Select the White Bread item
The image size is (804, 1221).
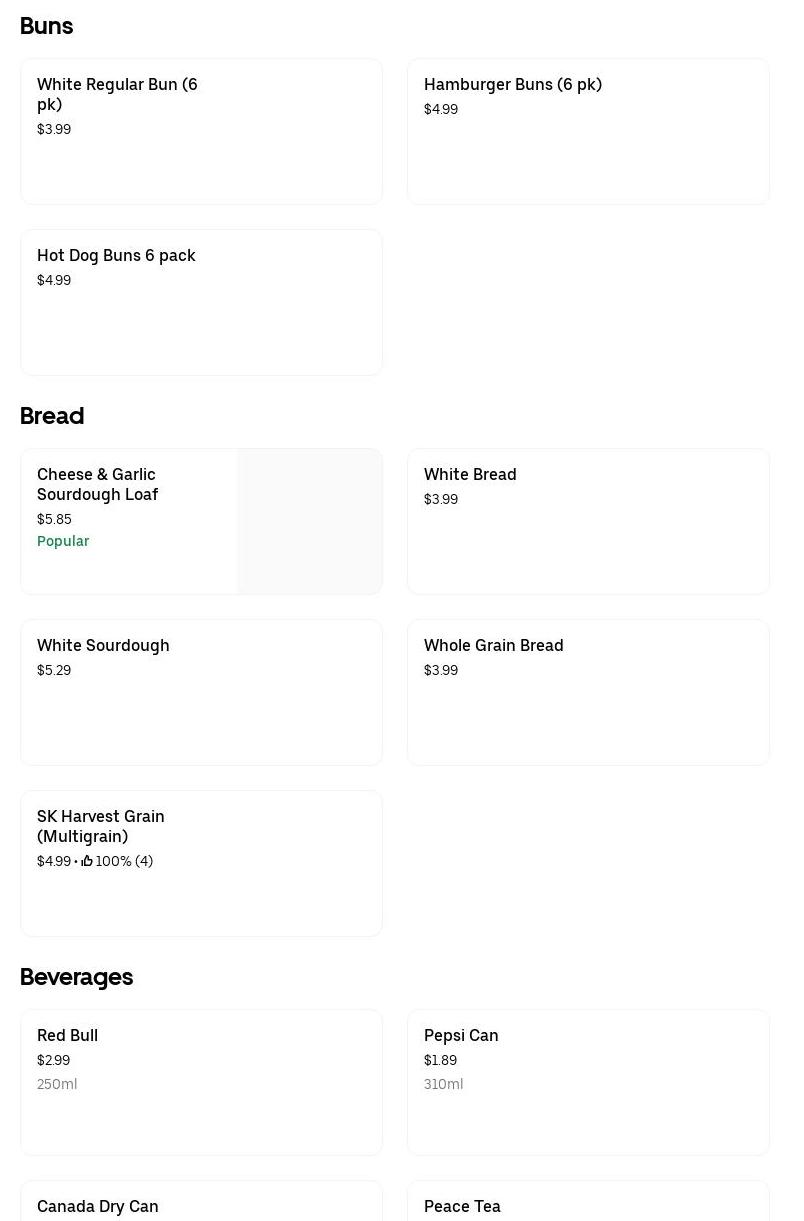pyautogui.click(x=588, y=521)
